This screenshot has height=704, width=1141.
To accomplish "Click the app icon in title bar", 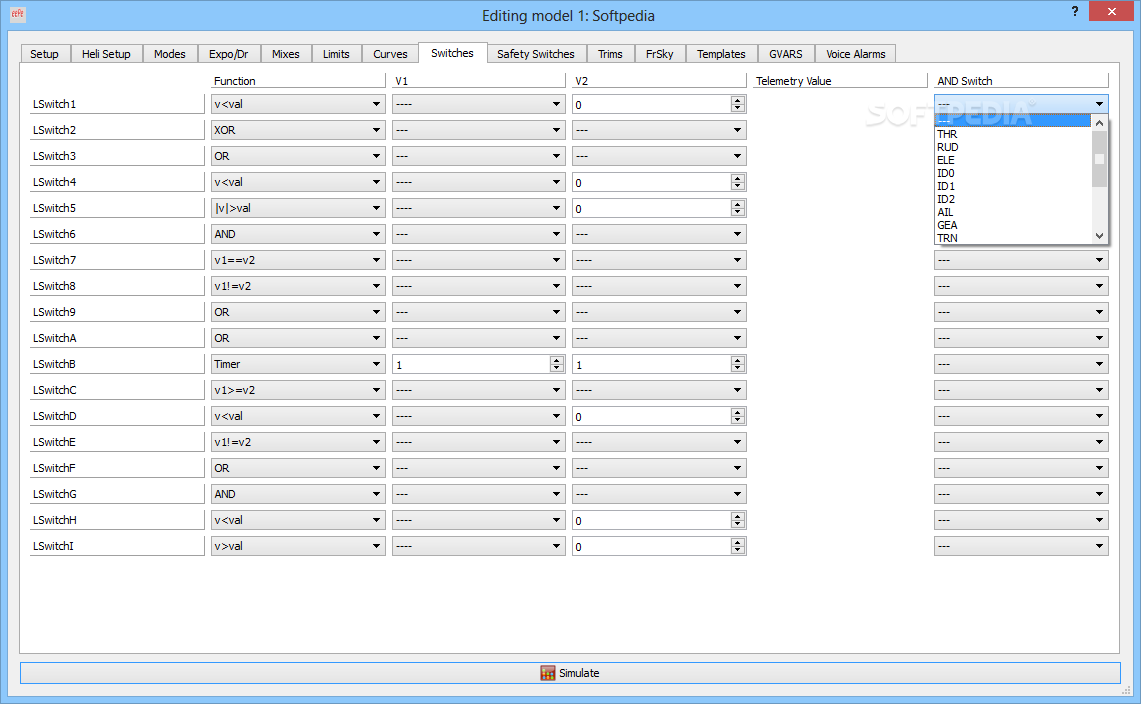I will [17, 13].
